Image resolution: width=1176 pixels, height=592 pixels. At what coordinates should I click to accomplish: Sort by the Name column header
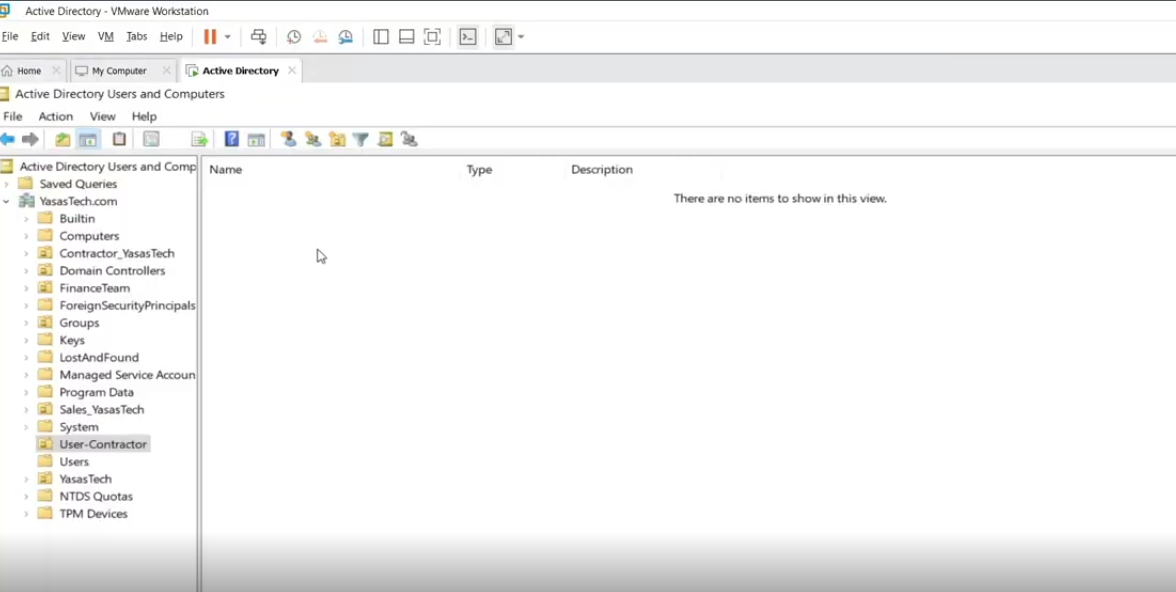click(x=226, y=170)
